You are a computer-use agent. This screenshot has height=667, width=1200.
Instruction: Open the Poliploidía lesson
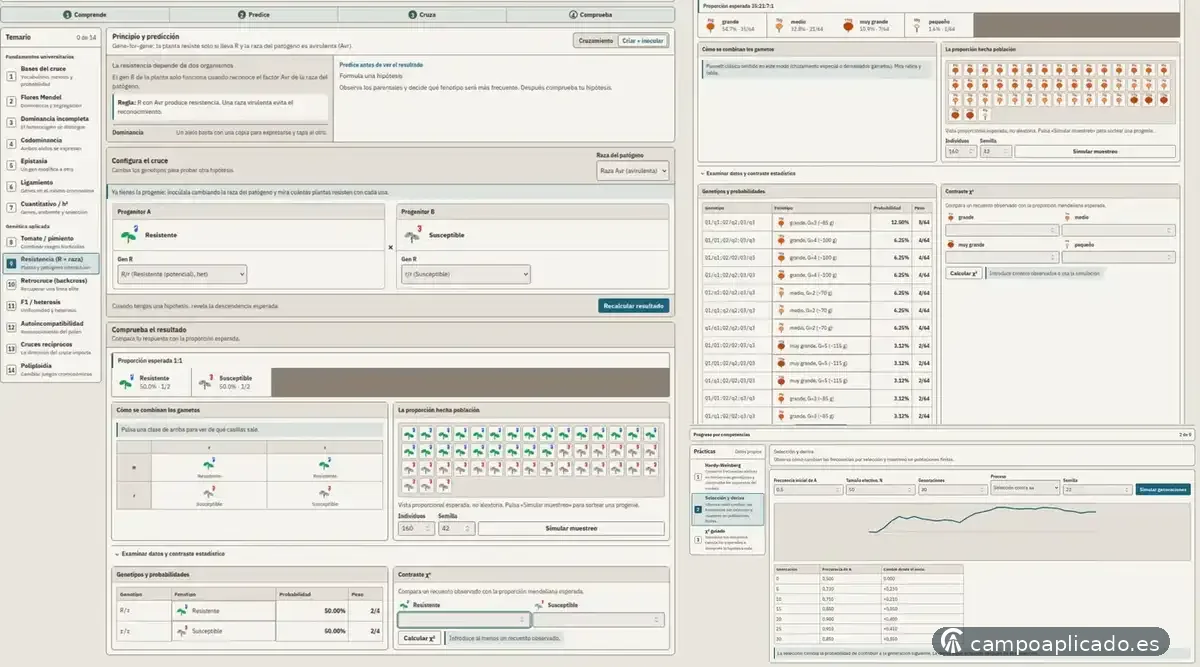point(52,369)
